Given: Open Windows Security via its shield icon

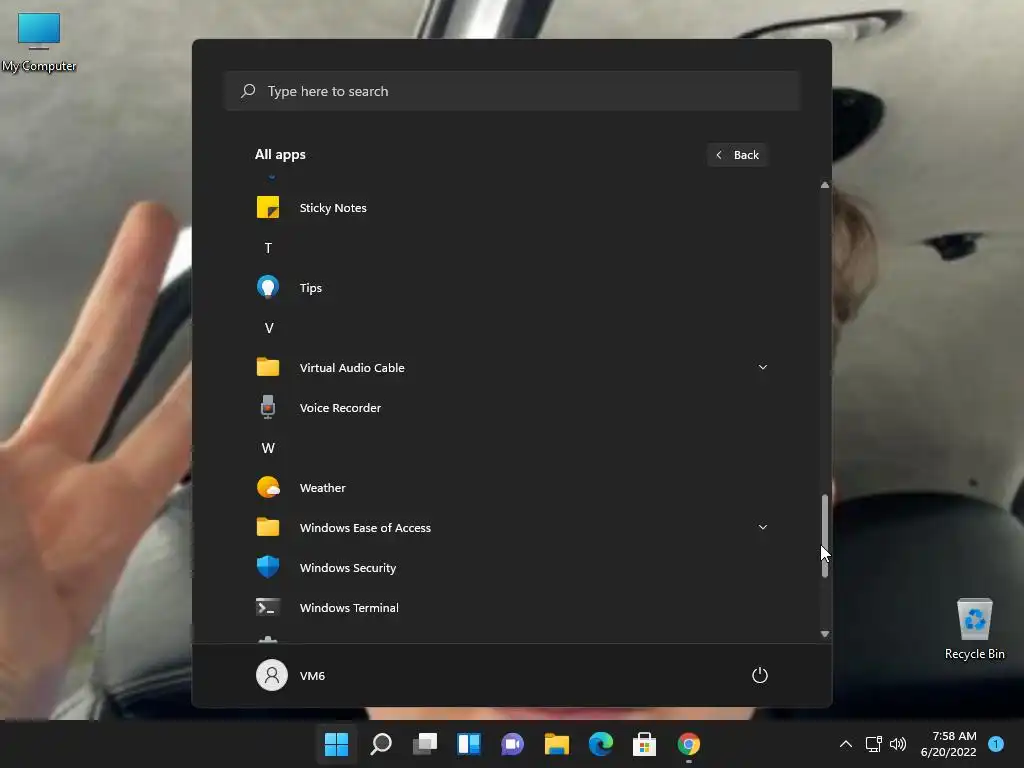Looking at the screenshot, I should [268, 567].
